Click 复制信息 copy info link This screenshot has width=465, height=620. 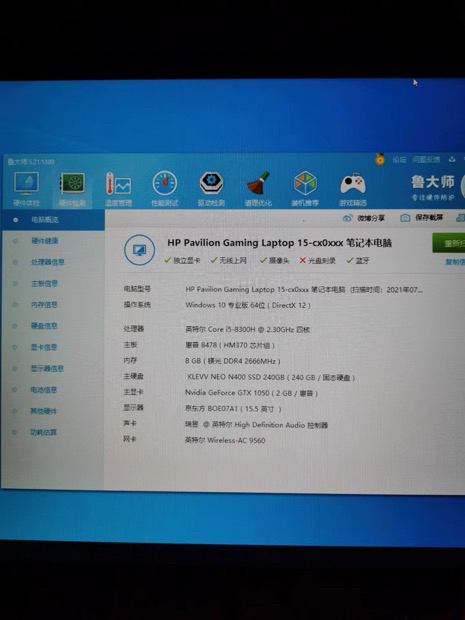pos(455,262)
